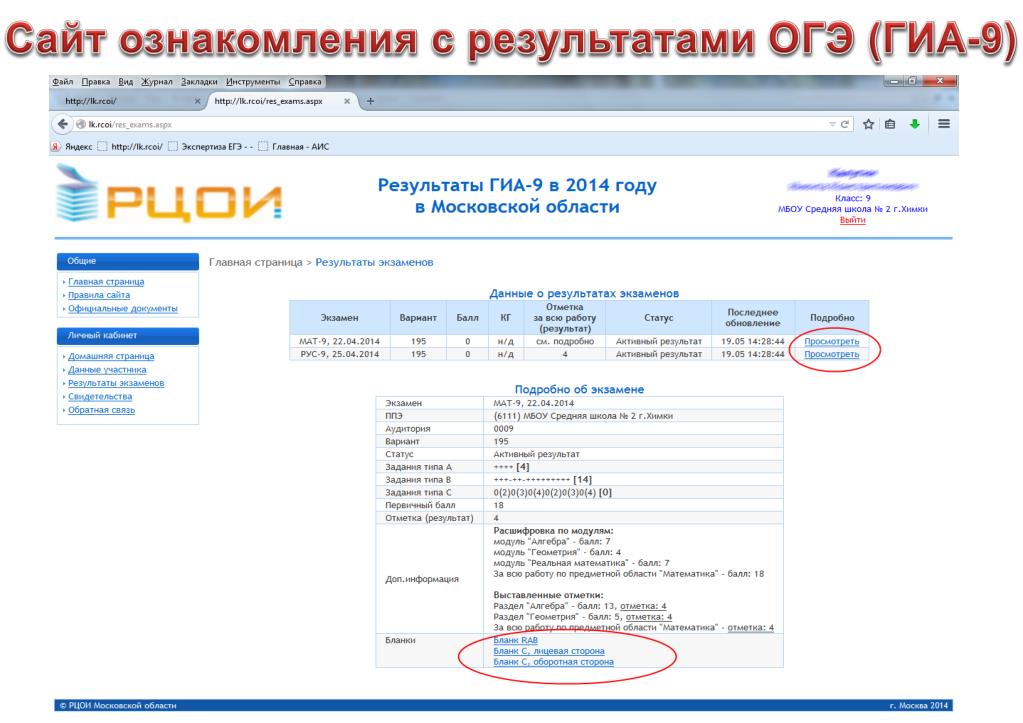This screenshot has height=723, width=1023.
Task: Reload the page with the refresh icon
Action: point(844,124)
